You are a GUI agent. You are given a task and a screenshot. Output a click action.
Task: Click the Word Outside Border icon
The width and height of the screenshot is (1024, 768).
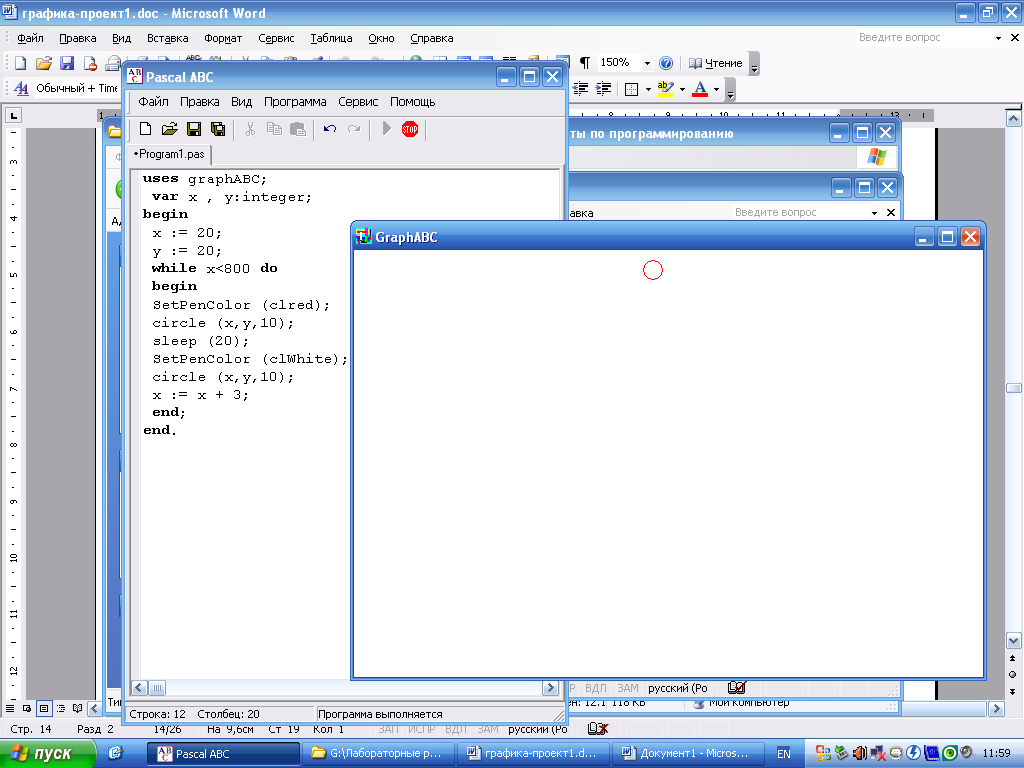tap(632, 89)
